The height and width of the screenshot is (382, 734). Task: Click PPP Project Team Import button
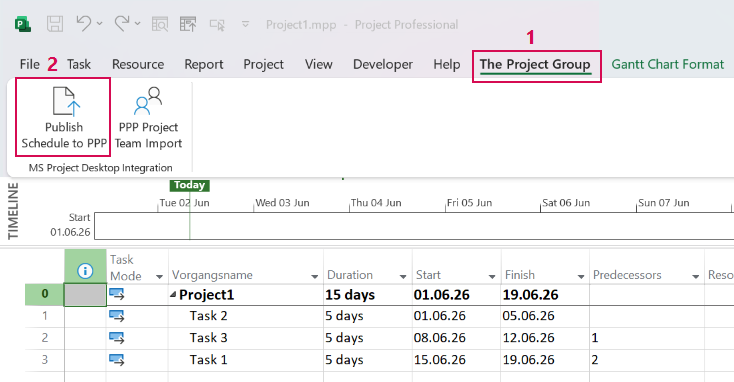click(148, 118)
